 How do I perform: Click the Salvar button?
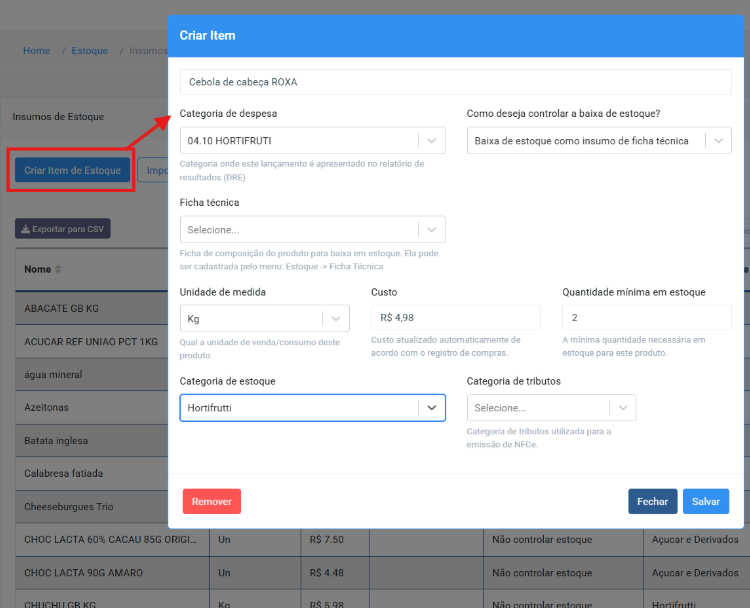coord(705,501)
